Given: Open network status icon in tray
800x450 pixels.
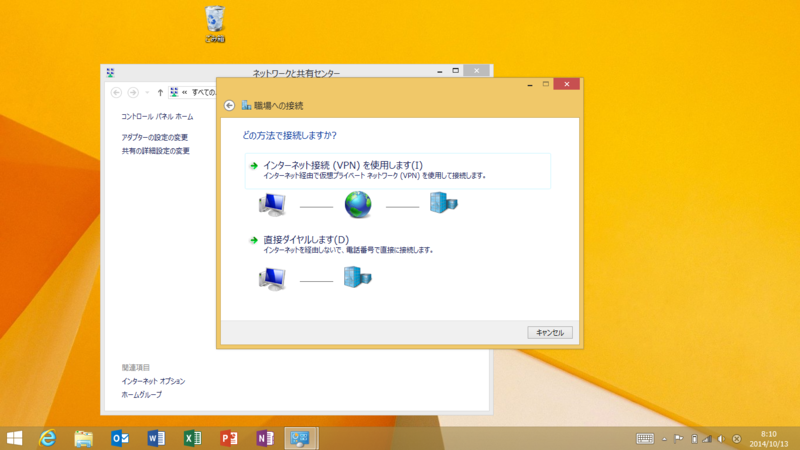Looking at the screenshot, I should [707, 439].
